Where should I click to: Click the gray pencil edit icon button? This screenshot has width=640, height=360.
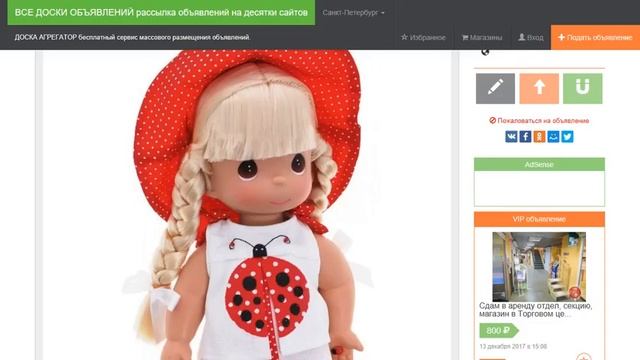[495, 89]
